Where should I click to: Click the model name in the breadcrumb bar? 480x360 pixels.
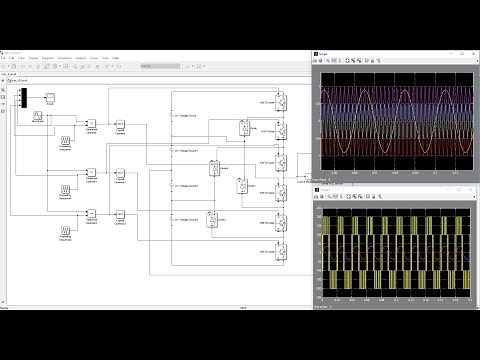coord(19,80)
